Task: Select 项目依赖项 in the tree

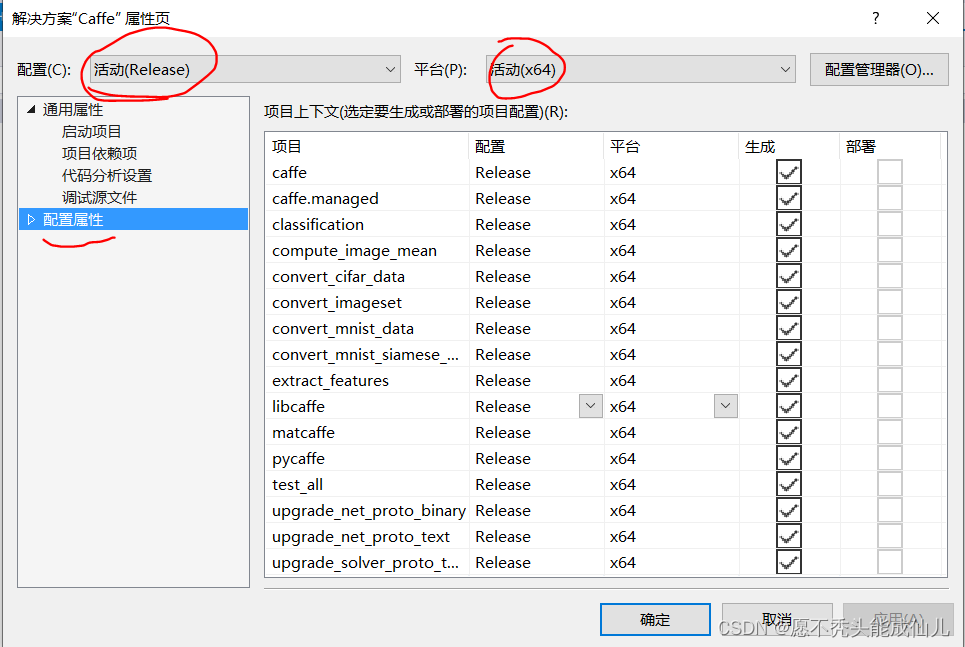Action: (99, 153)
